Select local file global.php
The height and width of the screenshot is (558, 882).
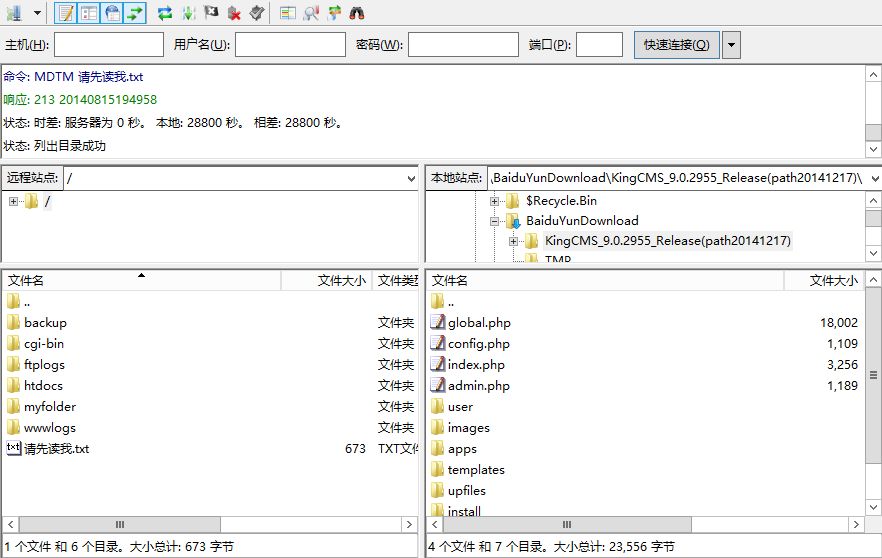pyautogui.click(x=479, y=323)
